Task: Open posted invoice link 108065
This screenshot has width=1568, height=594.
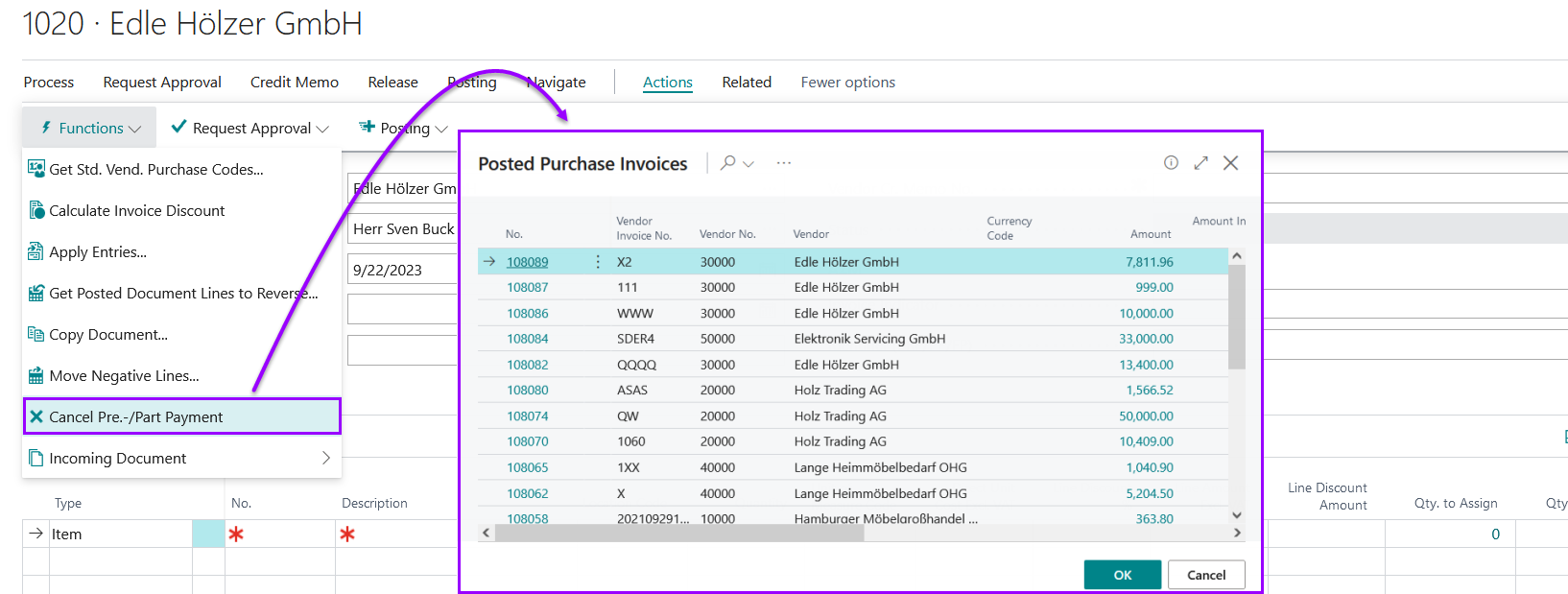Action: point(528,467)
